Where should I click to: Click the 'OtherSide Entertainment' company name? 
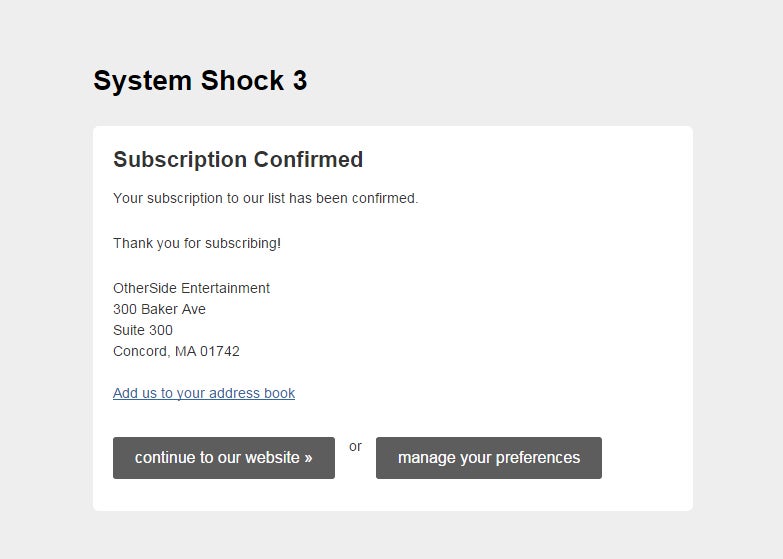pos(191,288)
